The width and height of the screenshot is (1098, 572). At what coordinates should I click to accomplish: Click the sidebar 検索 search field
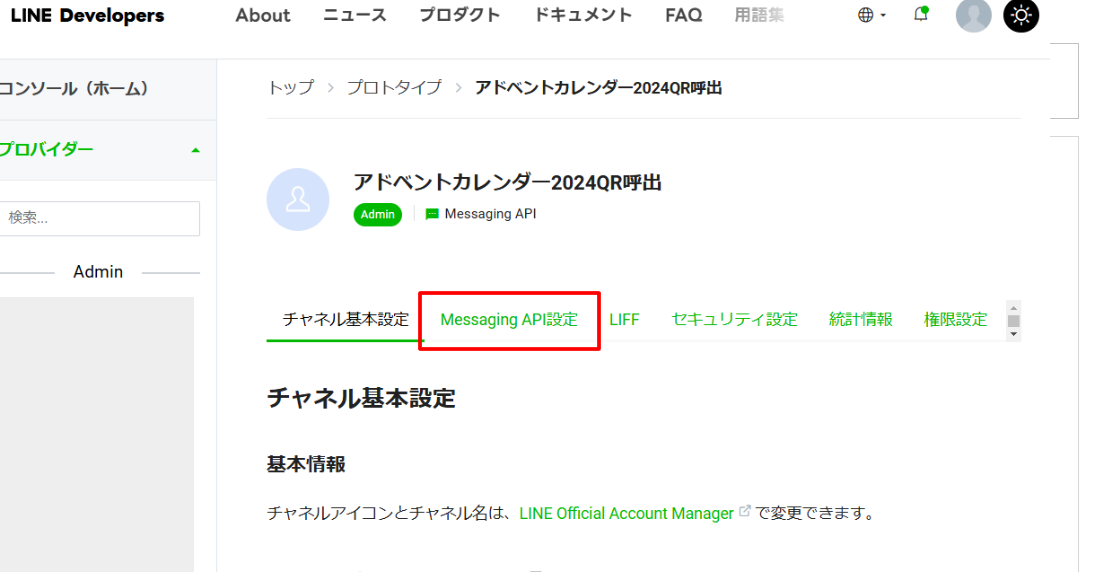[99, 218]
